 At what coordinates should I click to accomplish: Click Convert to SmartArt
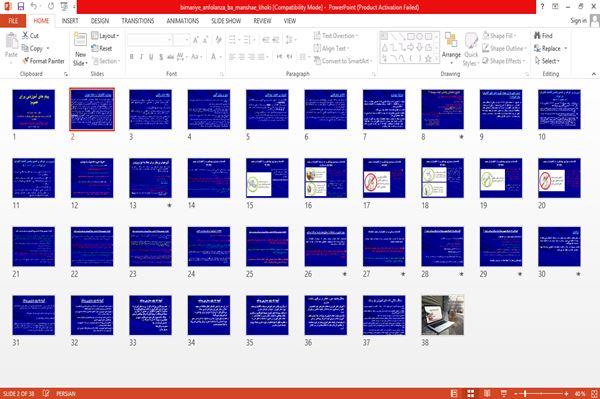tap(342, 61)
